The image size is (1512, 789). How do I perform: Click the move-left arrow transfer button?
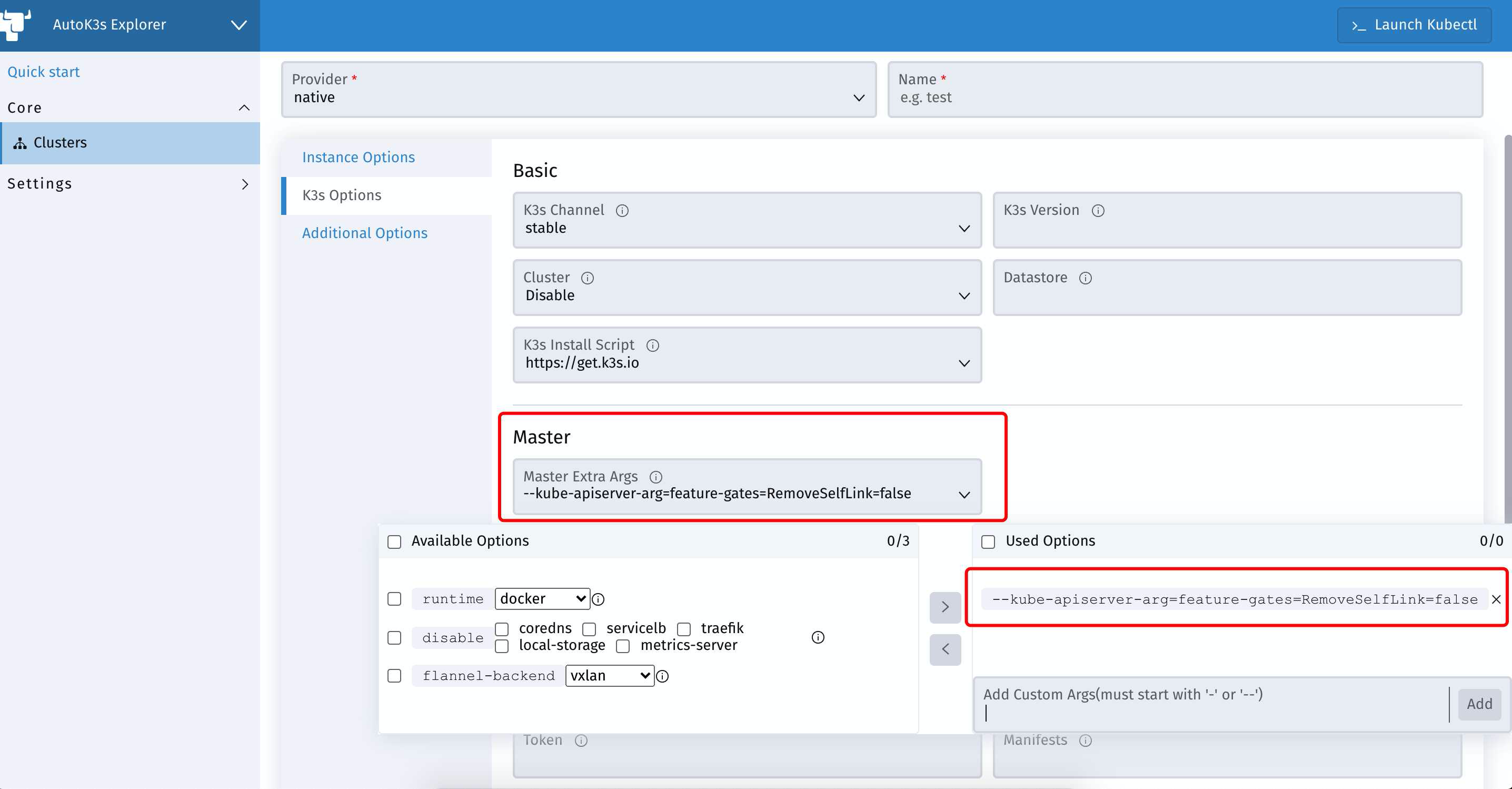pos(944,649)
